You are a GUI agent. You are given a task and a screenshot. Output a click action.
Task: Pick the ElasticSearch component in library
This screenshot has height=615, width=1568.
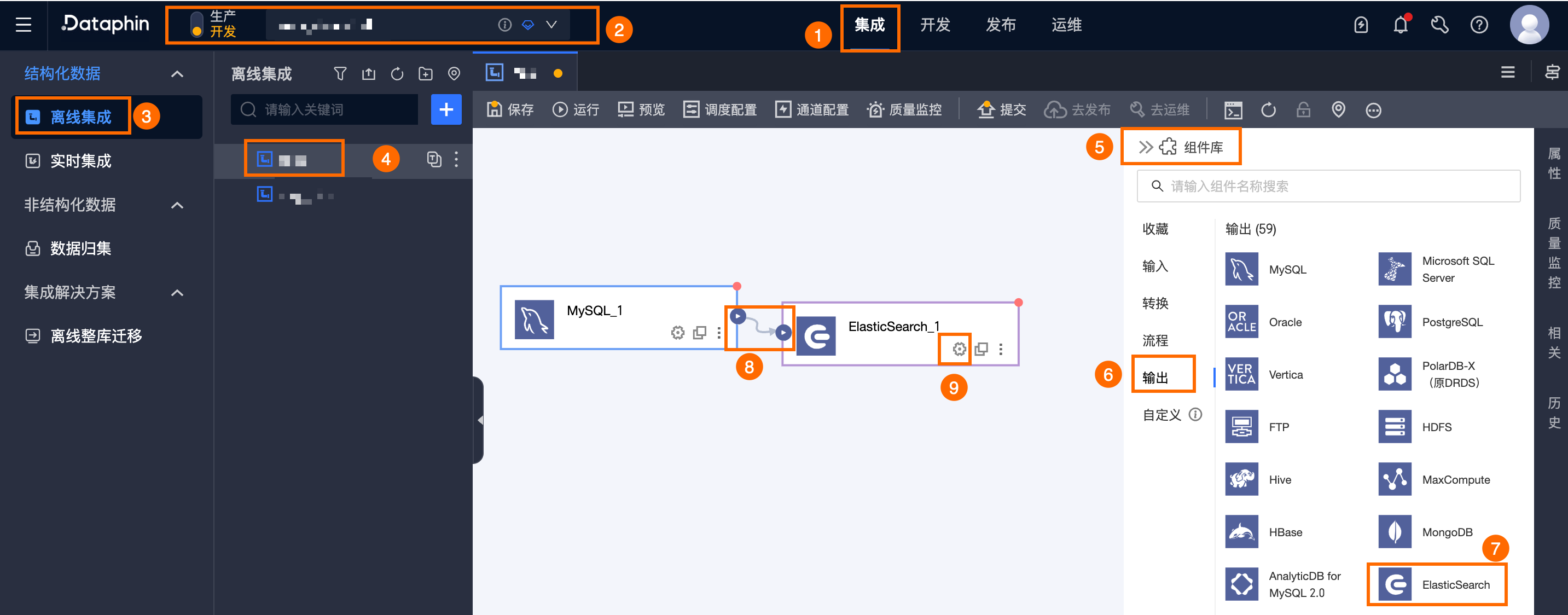pyautogui.click(x=1435, y=584)
